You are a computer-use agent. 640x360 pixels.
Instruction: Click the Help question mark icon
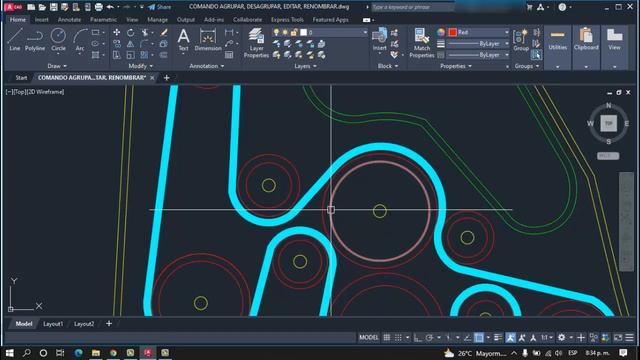coord(562,7)
